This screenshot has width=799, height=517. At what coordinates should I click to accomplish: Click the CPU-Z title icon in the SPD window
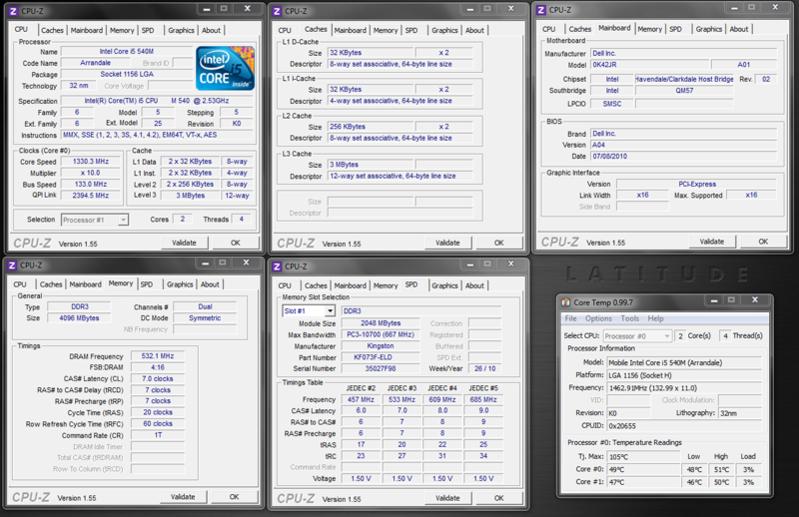(280, 266)
